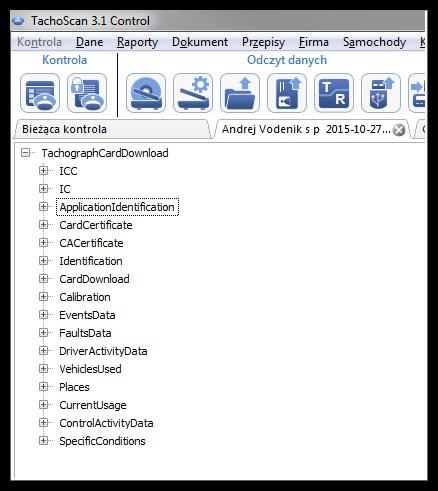Expand the ControlActivityData node
Screen dimensions: 438x491
click(43, 423)
